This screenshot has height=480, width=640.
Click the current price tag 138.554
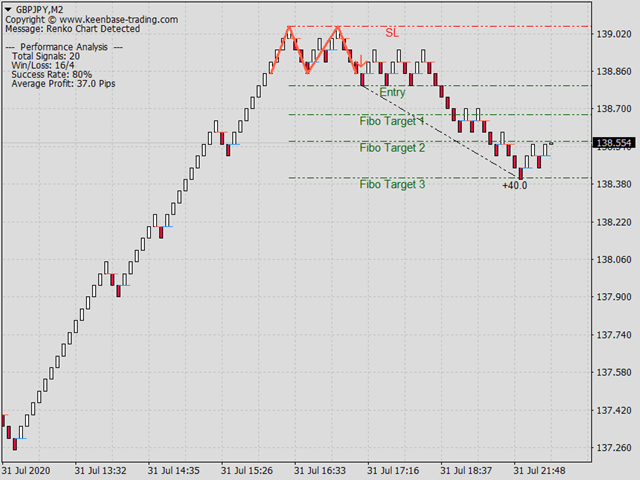click(x=614, y=143)
